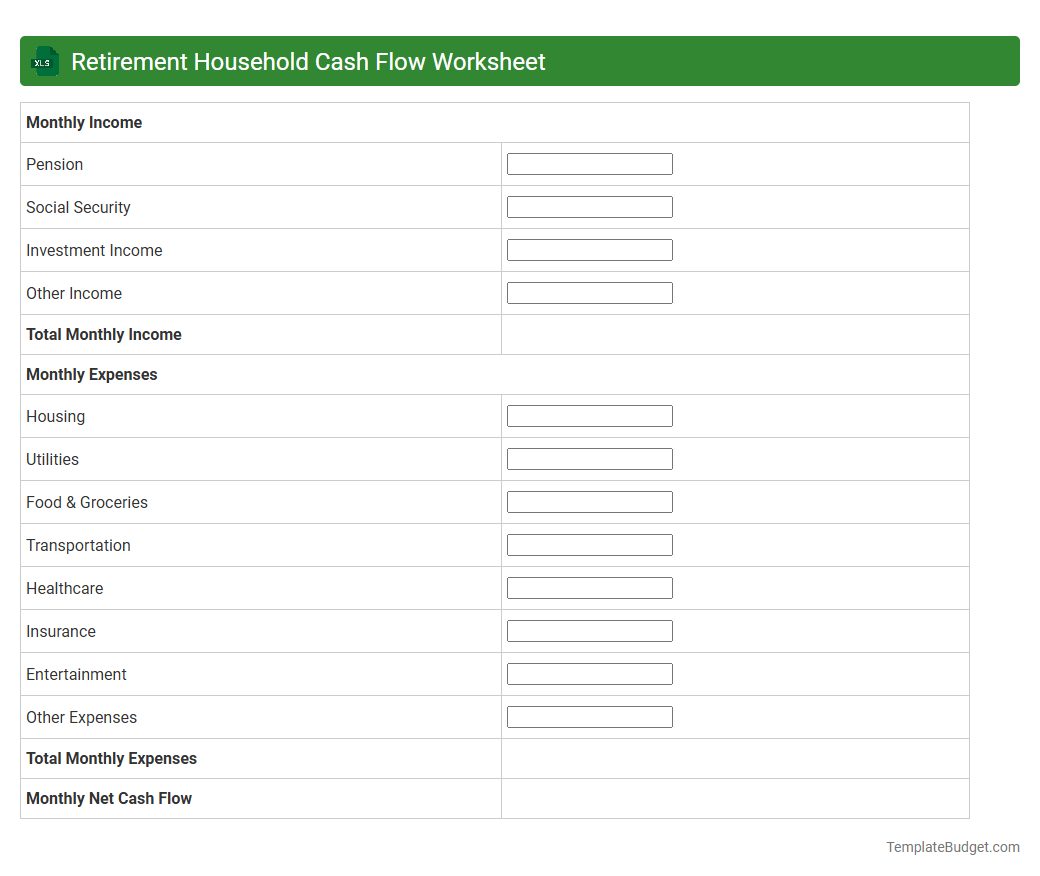Click the XLS file icon in the header
This screenshot has width=1040, height=876.
click(44, 61)
